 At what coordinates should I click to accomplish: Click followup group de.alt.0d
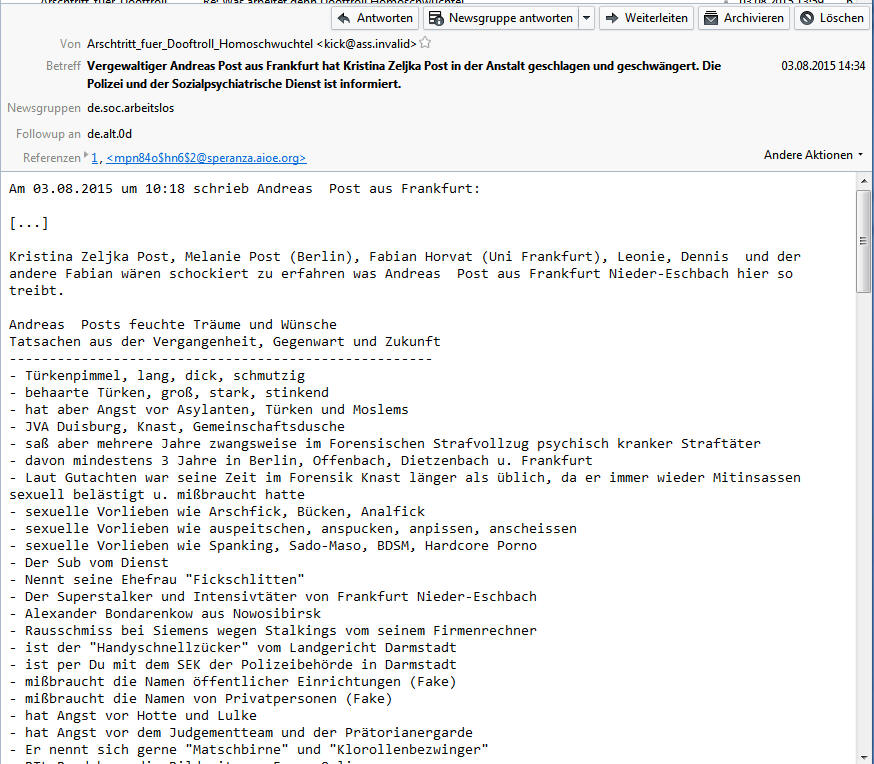(109, 134)
